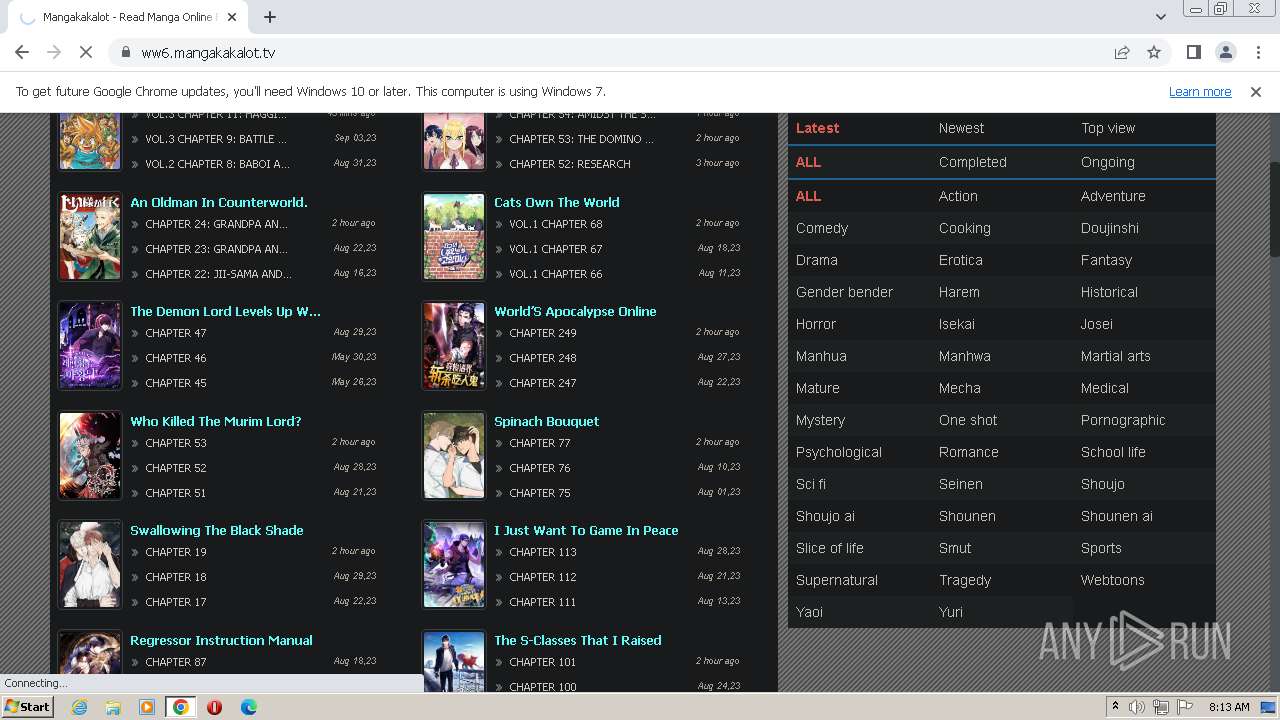The height and width of the screenshot is (720, 1280).
Task: Open Spinach Bouquet manga title
Action: (546, 421)
